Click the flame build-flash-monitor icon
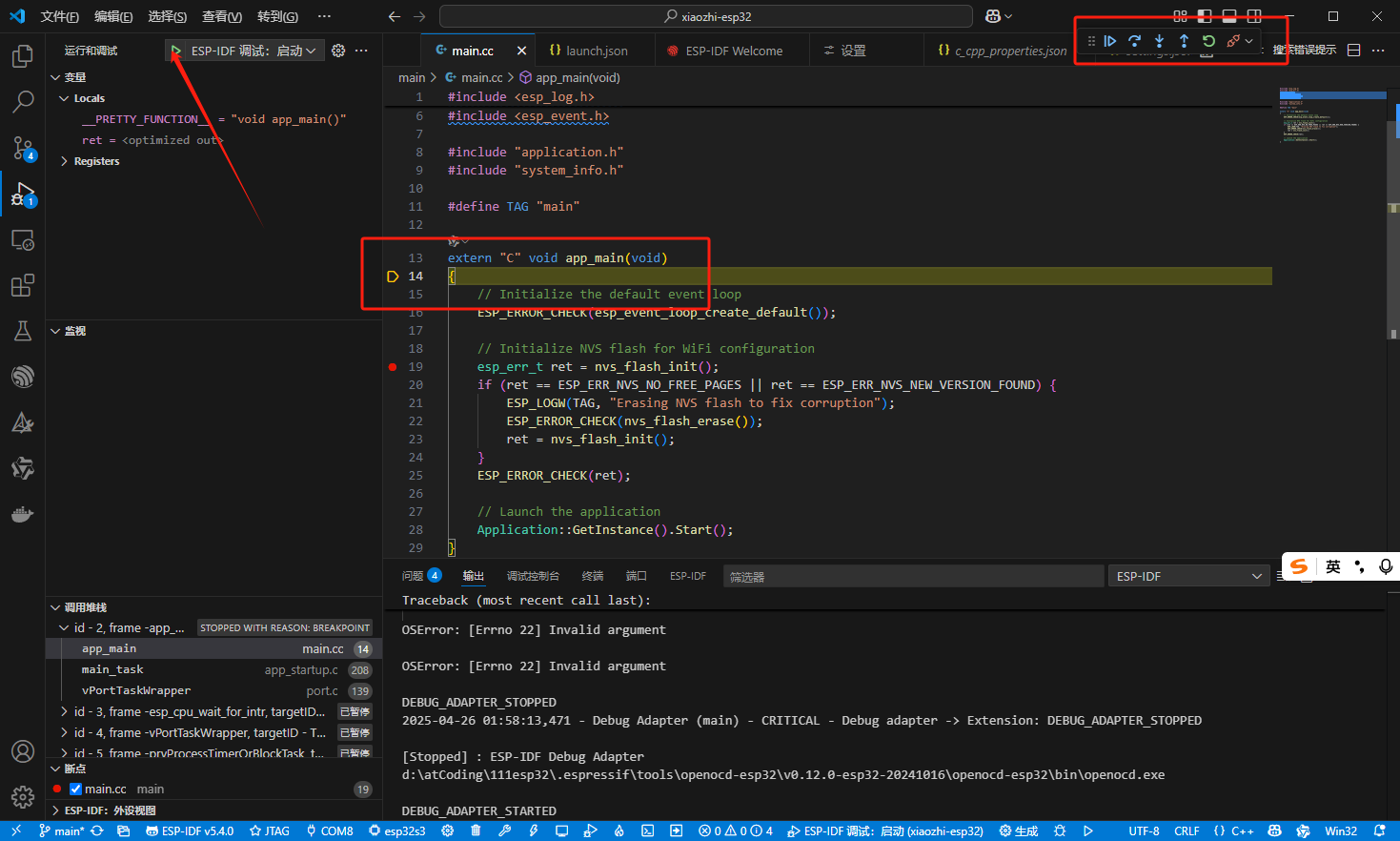The height and width of the screenshot is (841, 1400). pos(619,831)
